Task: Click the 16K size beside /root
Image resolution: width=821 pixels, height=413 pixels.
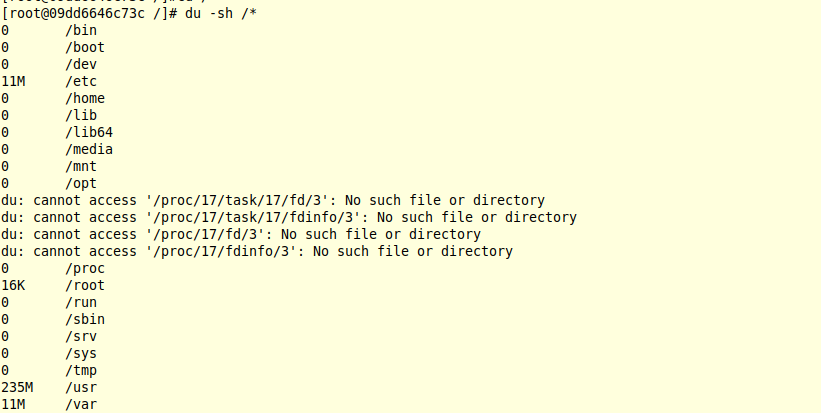Action: point(13,285)
